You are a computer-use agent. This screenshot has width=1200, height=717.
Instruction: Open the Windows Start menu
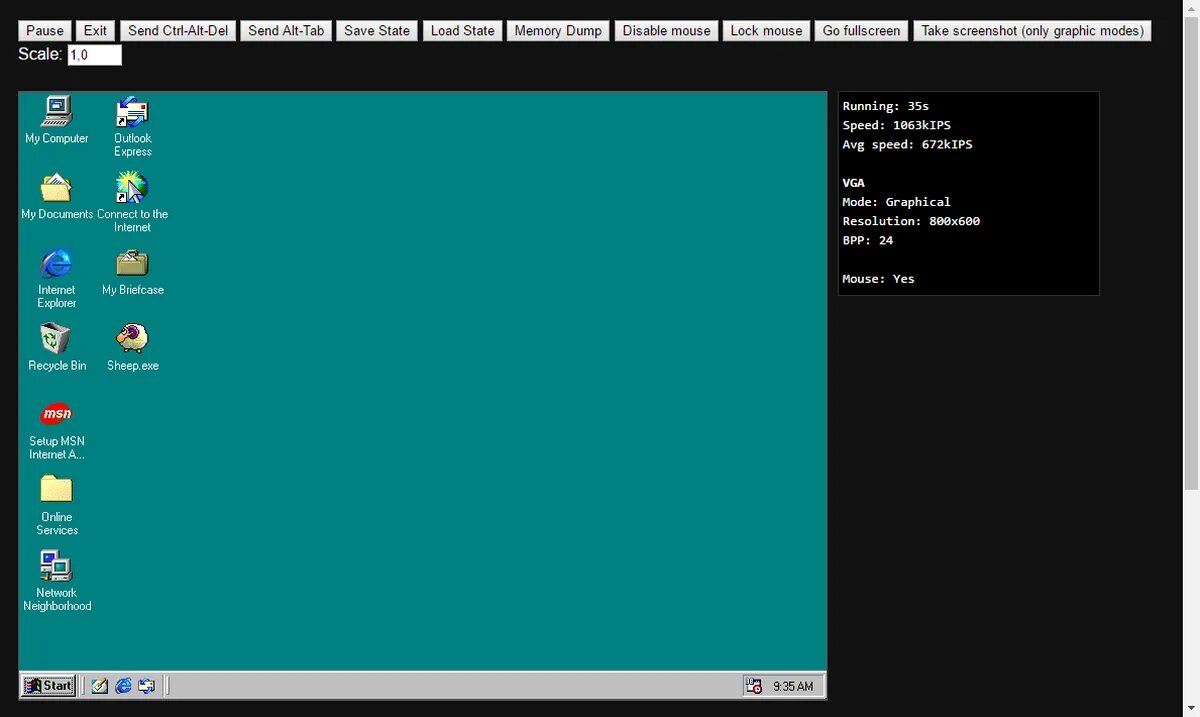tap(48, 686)
